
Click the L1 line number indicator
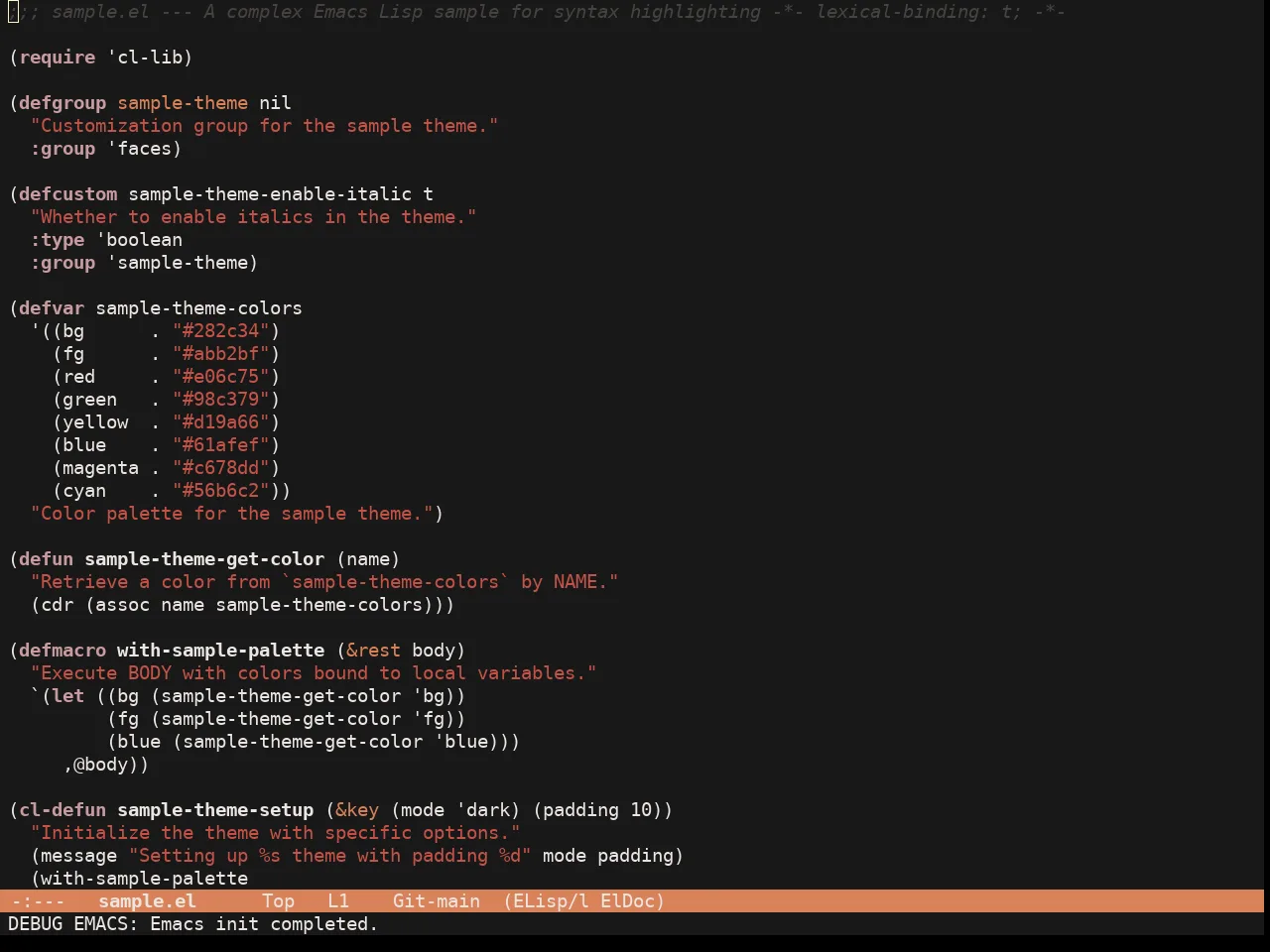[338, 901]
